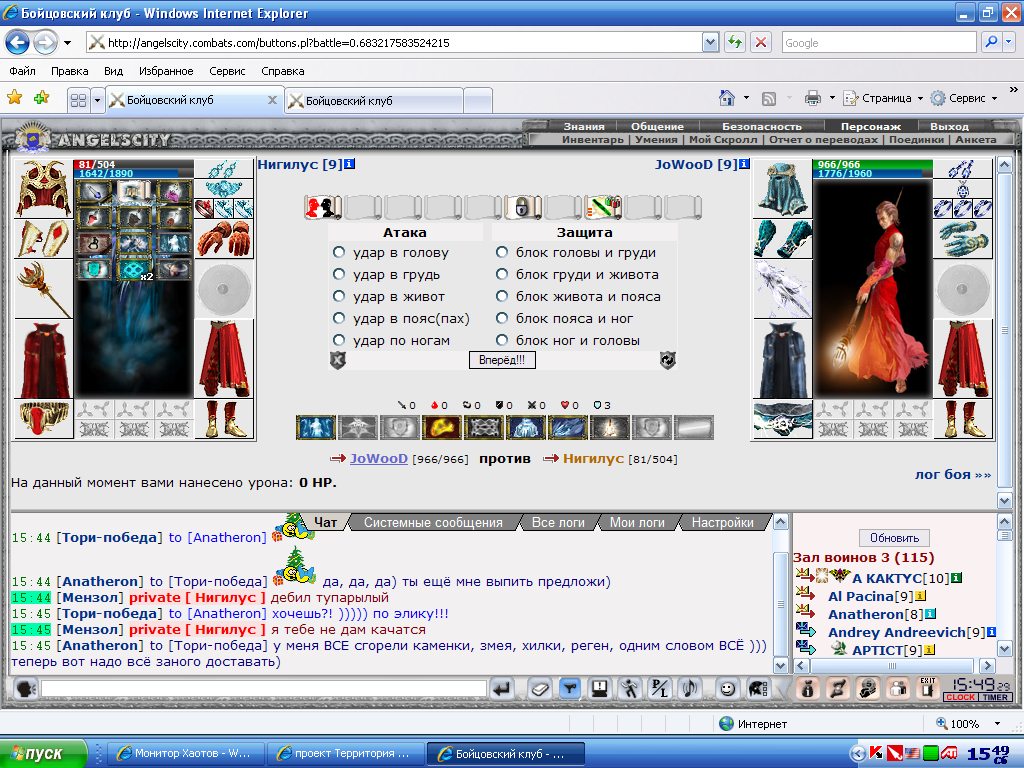
Task: Activate the chain-frame skill icon
Action: pyautogui.click(x=484, y=428)
